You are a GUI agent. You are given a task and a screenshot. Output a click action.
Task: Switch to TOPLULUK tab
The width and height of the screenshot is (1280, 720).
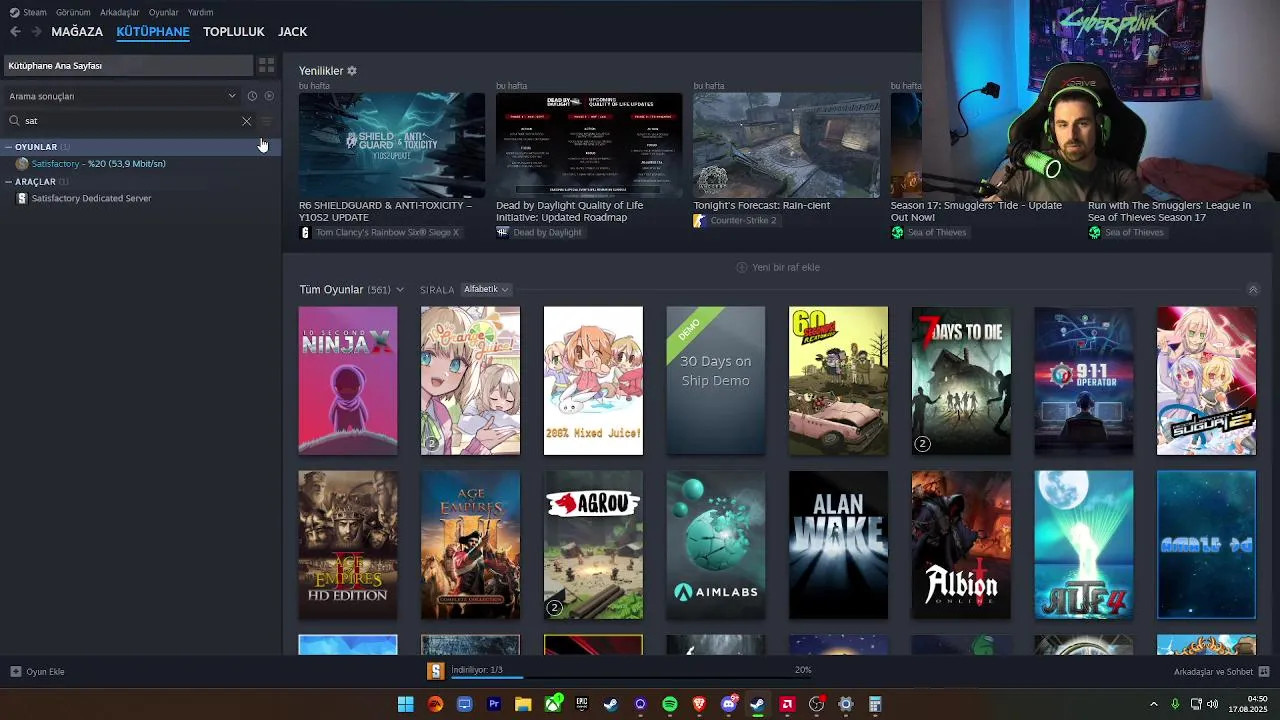pos(234,32)
